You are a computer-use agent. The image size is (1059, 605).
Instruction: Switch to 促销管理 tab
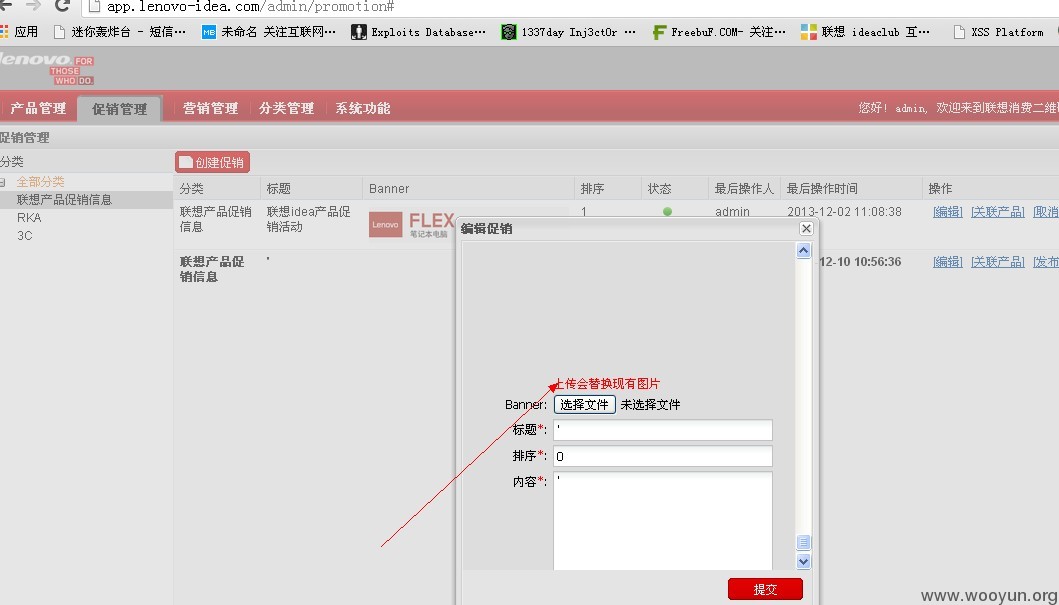click(120, 109)
